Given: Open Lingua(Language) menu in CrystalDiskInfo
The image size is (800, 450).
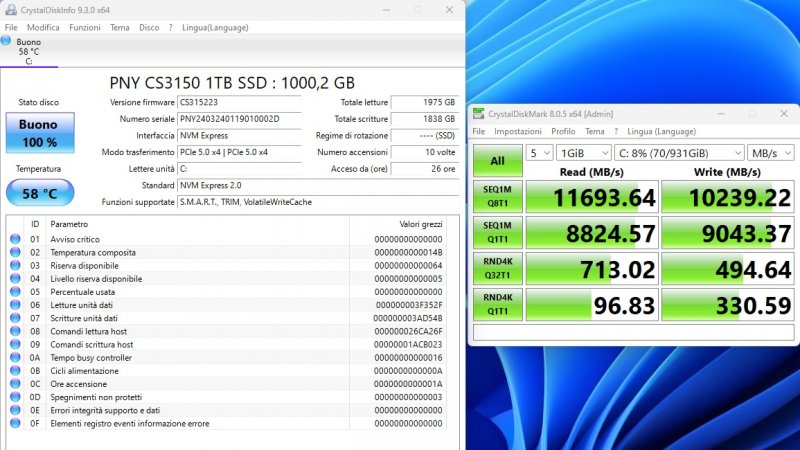Looking at the screenshot, I should [x=215, y=28].
